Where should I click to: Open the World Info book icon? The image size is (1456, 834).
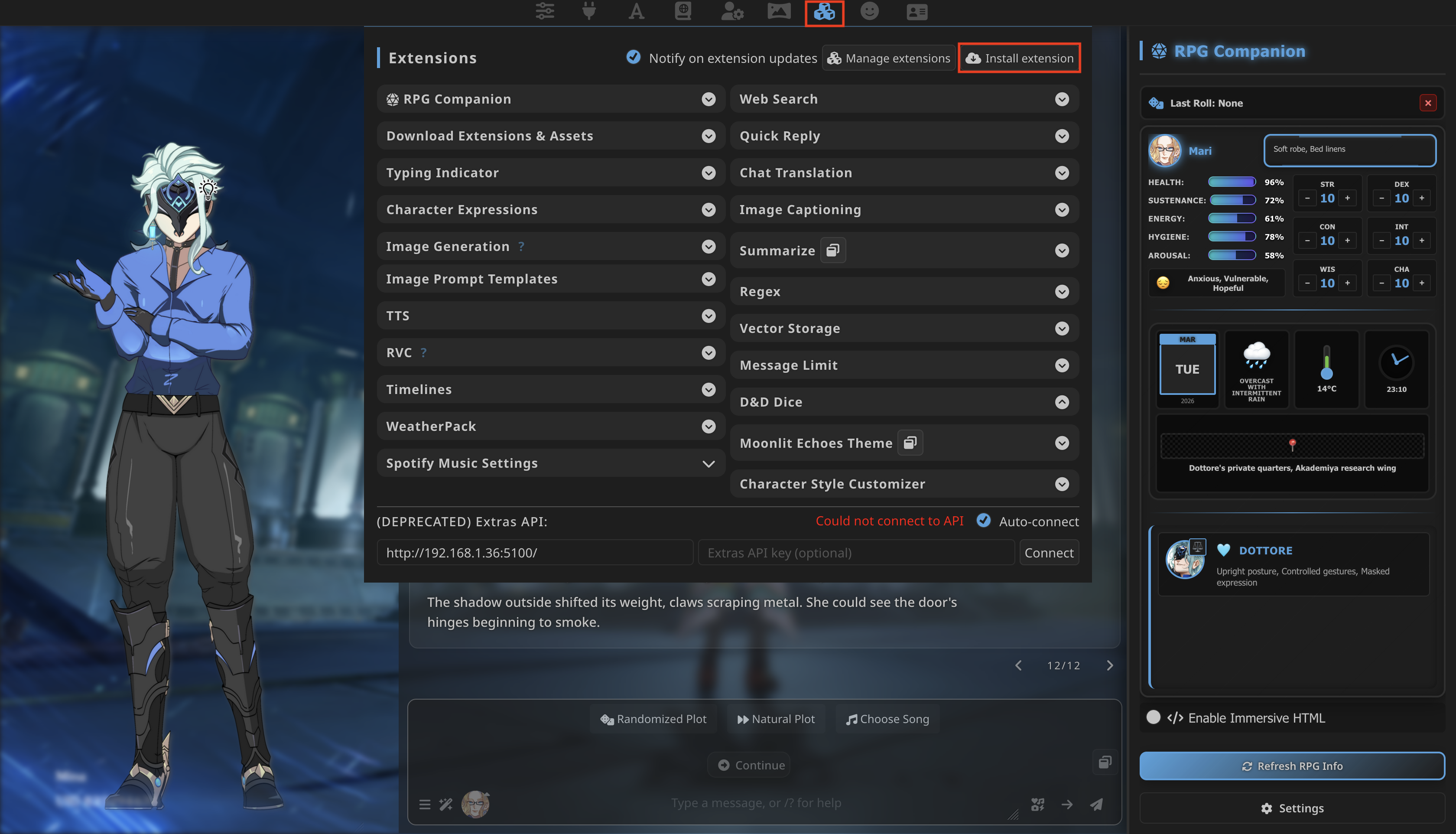pos(682,11)
